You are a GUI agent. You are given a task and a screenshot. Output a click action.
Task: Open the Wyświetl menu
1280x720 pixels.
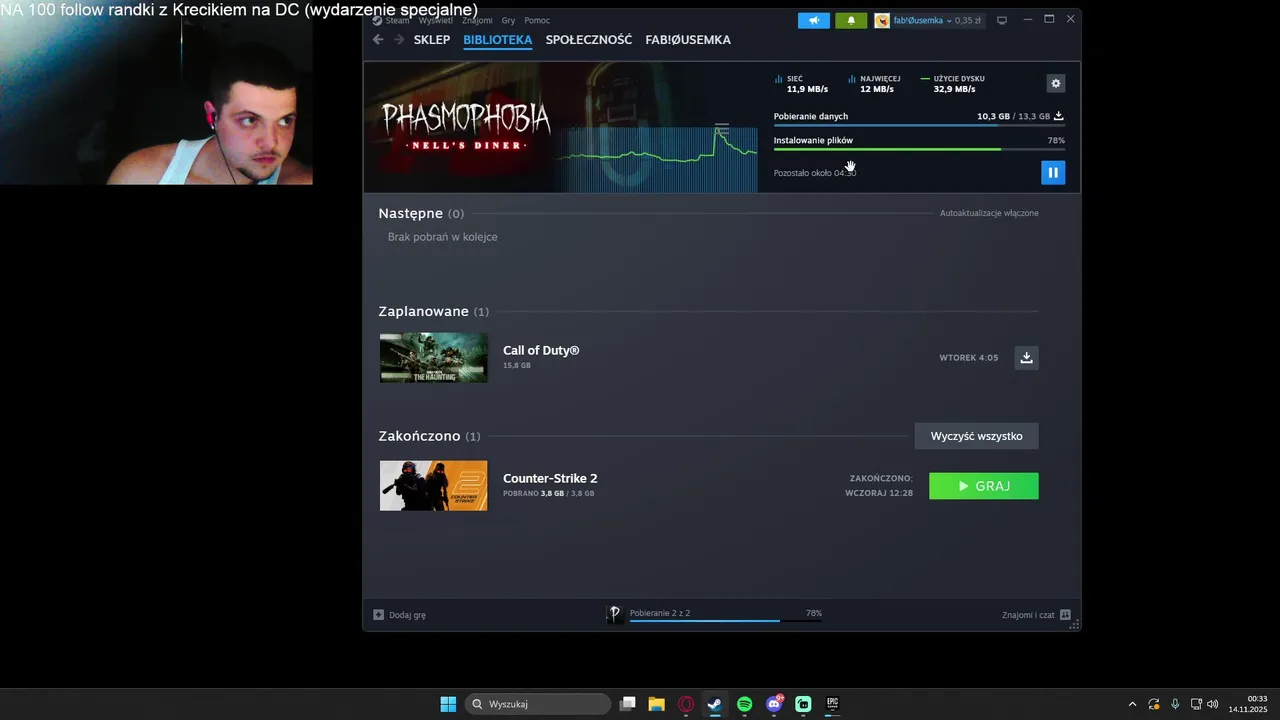coord(435,20)
